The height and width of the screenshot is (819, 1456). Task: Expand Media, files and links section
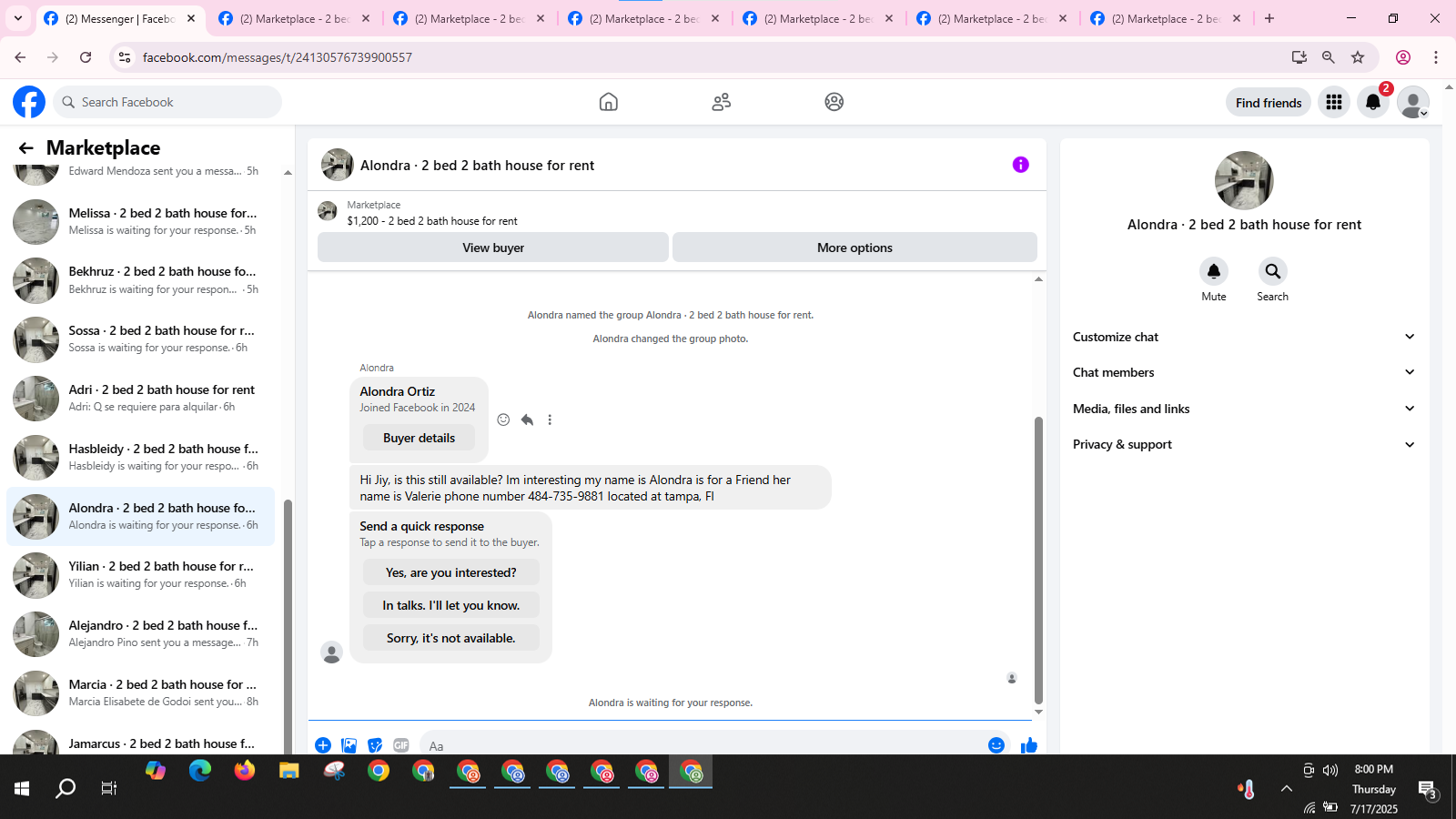coord(1244,409)
